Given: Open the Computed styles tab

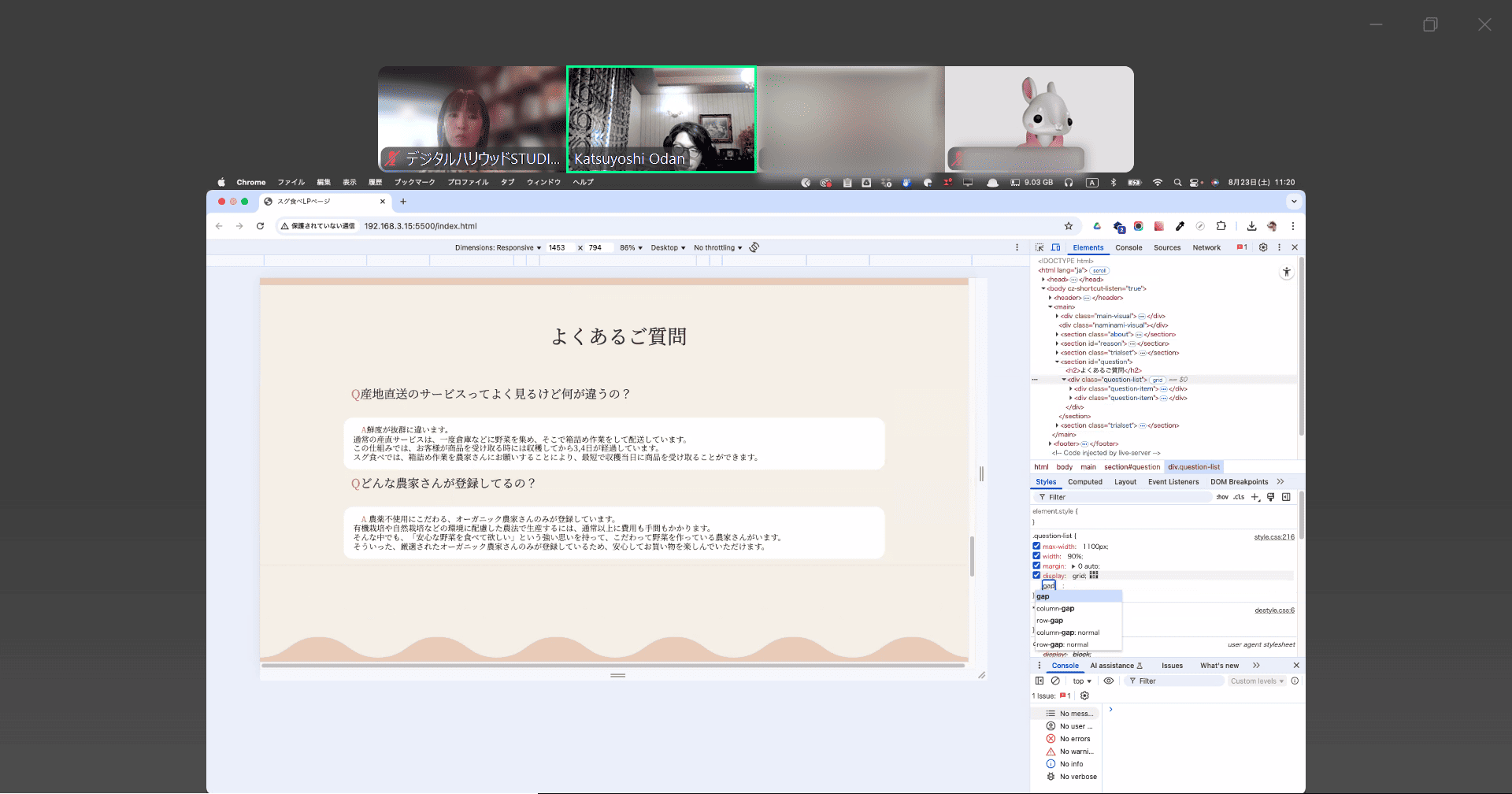Looking at the screenshot, I should (x=1085, y=482).
